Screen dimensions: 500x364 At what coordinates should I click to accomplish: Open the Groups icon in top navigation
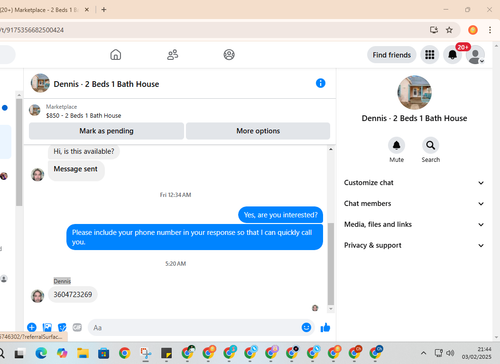click(229, 55)
